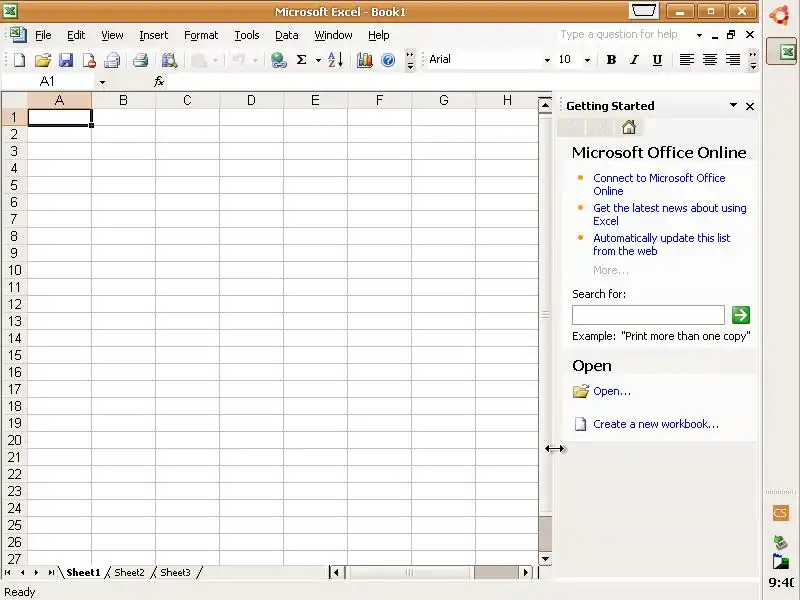Select row 10 header

pyautogui.click(x=14, y=270)
